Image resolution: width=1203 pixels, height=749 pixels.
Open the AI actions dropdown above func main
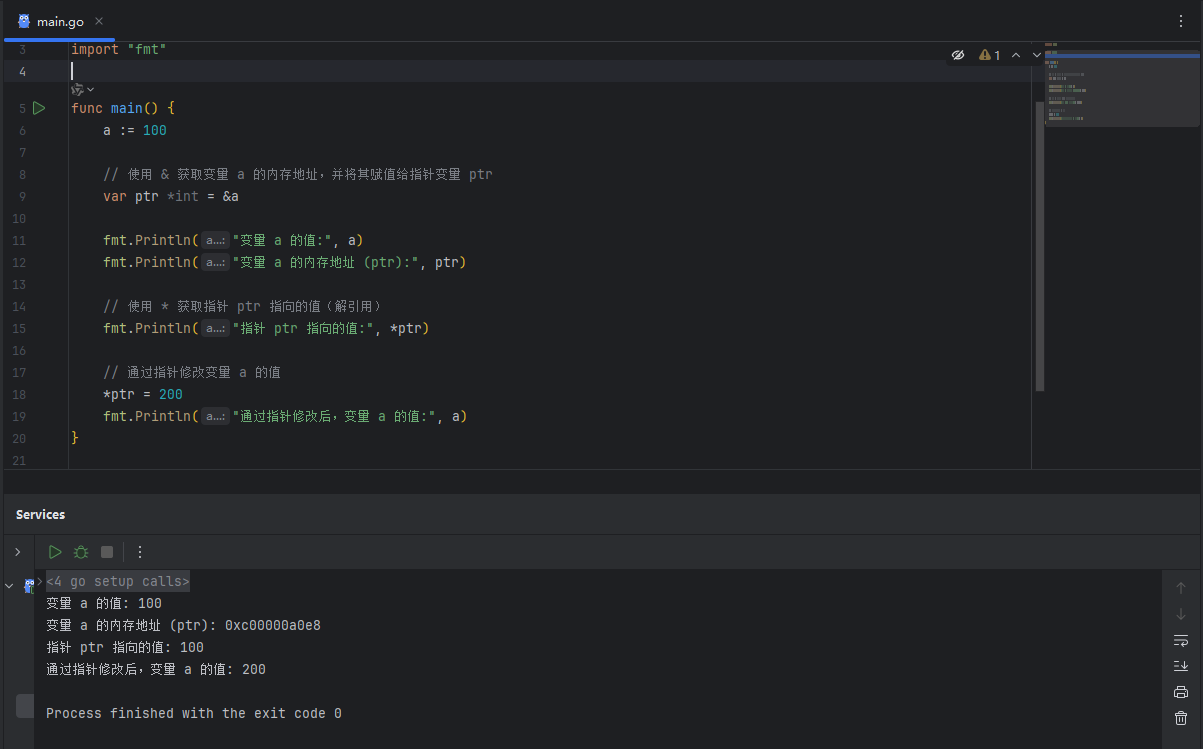tap(82, 89)
